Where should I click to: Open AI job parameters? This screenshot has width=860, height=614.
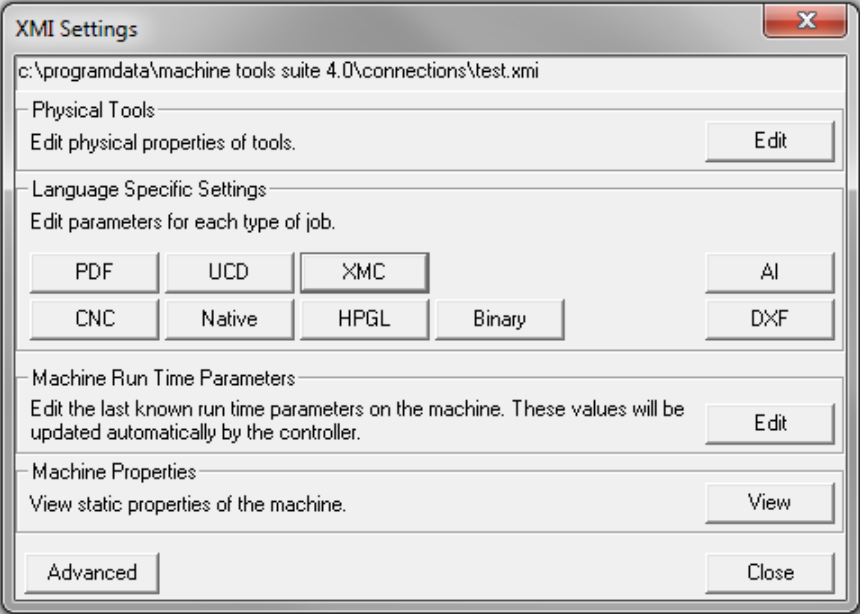click(x=769, y=271)
